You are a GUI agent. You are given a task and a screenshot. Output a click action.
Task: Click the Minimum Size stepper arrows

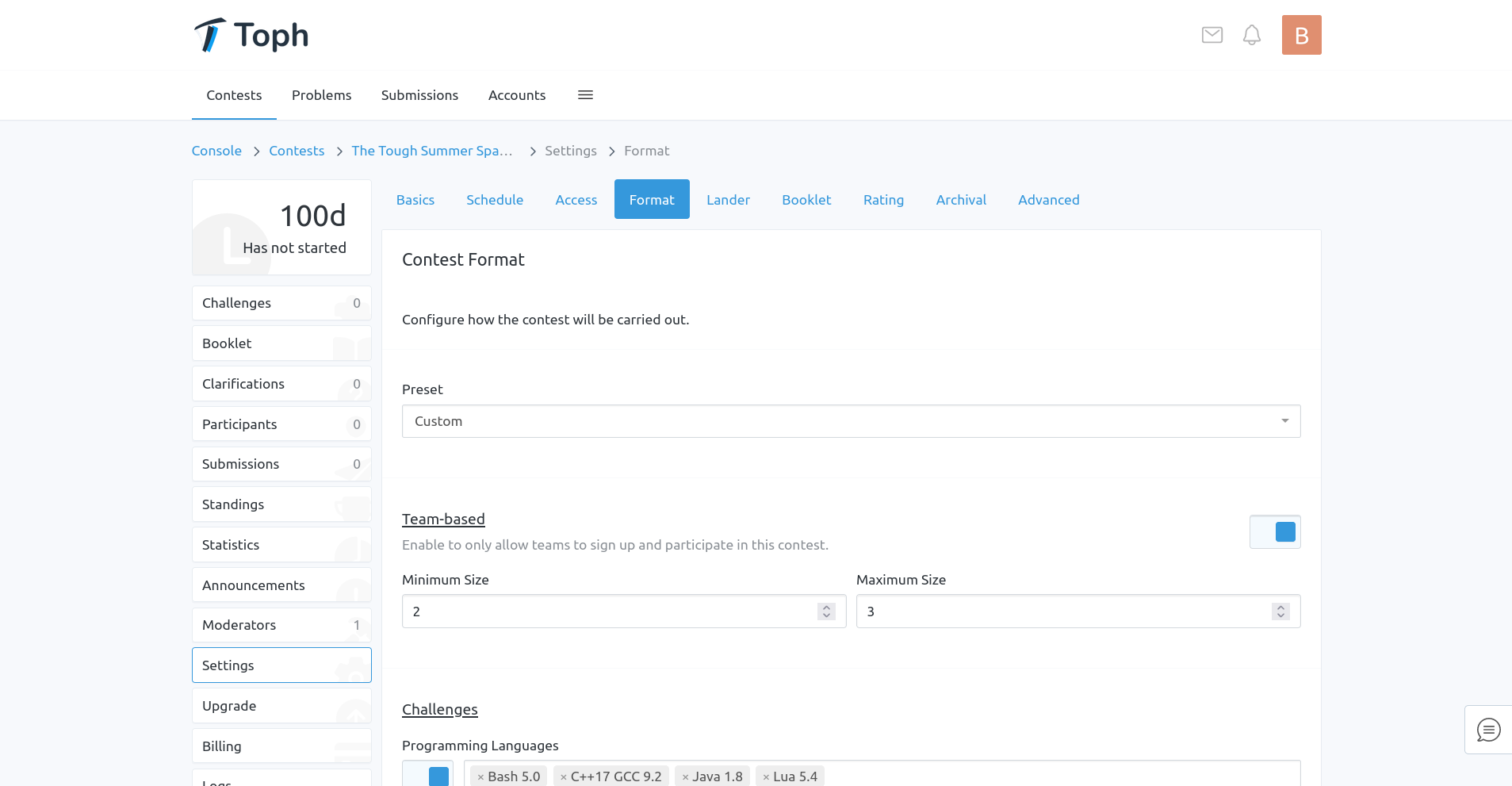[826, 612]
